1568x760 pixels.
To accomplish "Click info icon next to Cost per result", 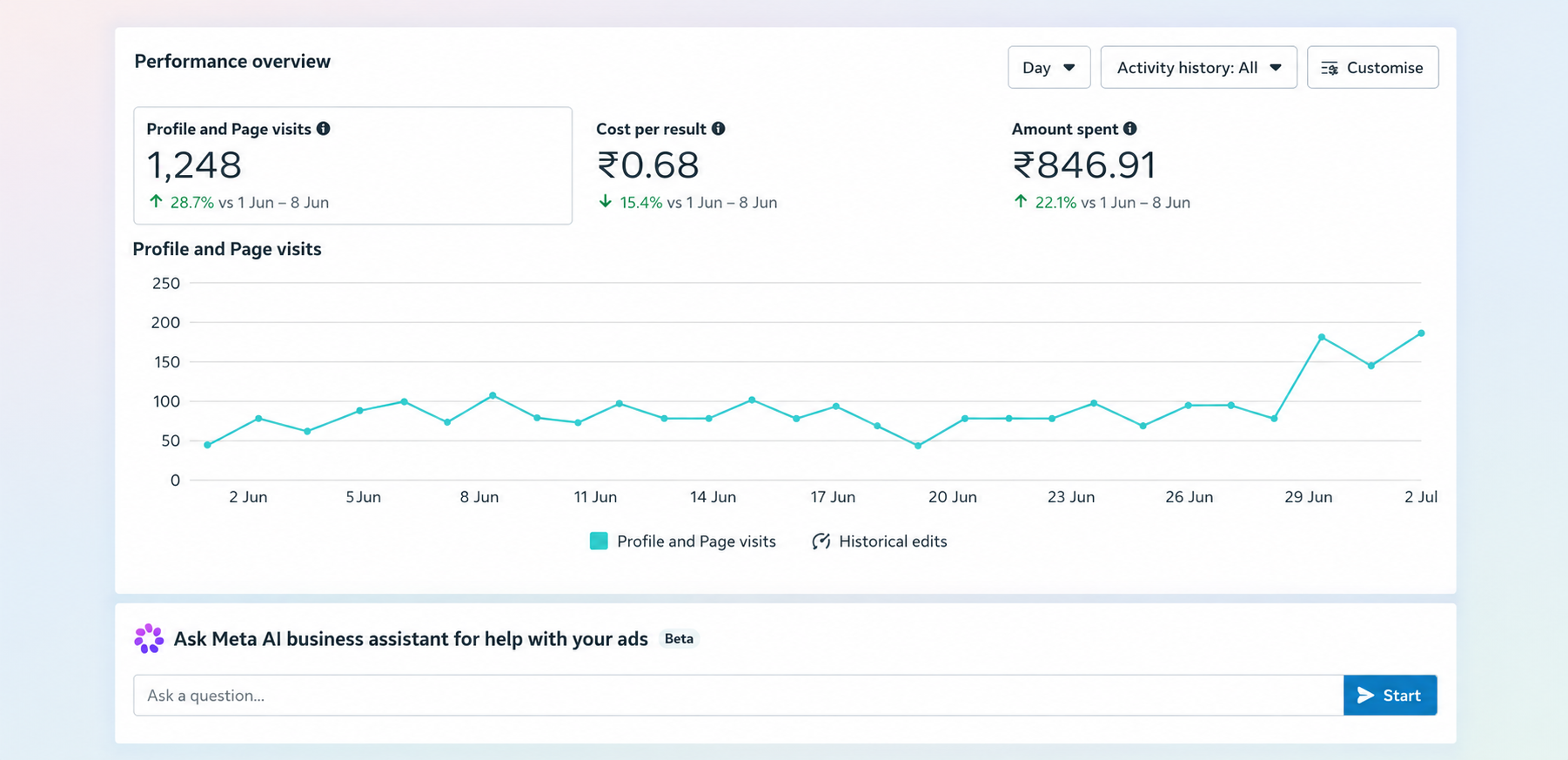I will pyautogui.click(x=719, y=129).
